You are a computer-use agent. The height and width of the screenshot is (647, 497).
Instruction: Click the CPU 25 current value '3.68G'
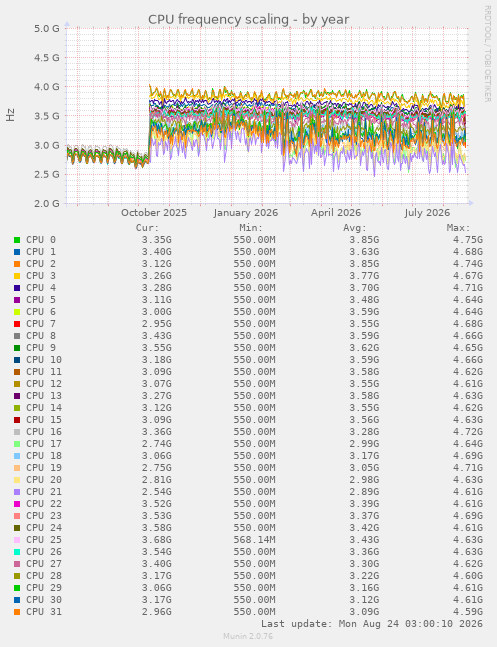pos(156,539)
